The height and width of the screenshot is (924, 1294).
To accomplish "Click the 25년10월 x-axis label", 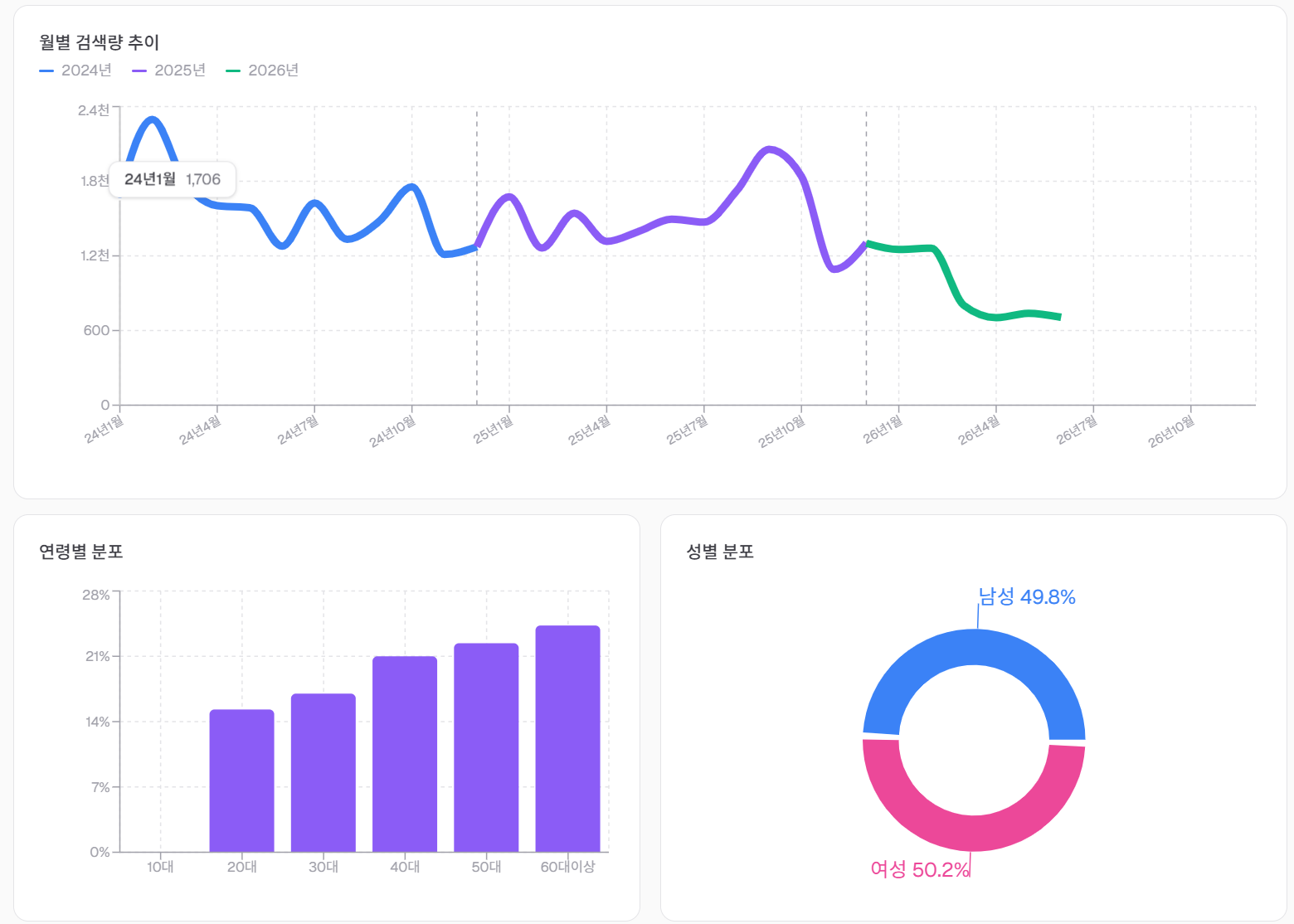I will point(782,430).
